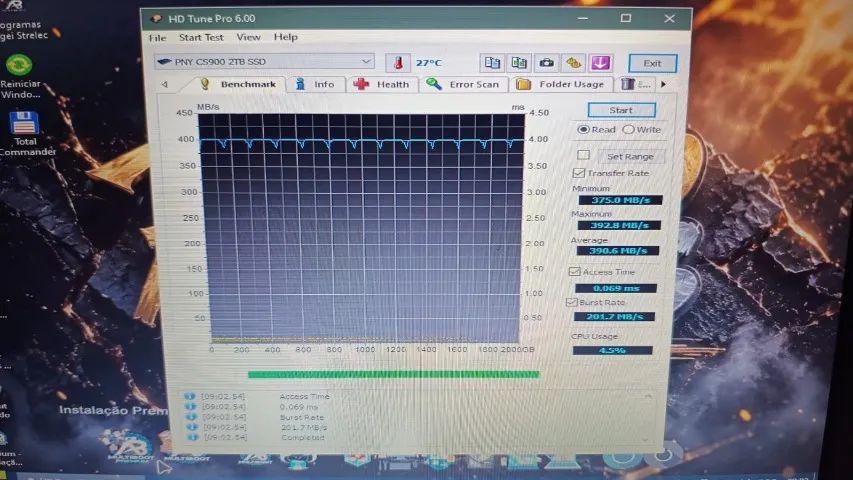Open the View menu
Screen dimensions: 853x480
[248, 38]
